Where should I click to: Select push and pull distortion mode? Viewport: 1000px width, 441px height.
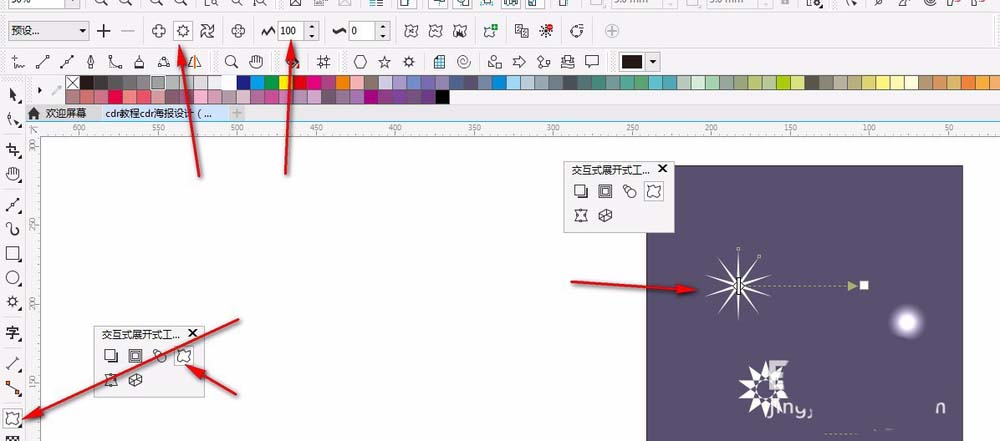(158, 31)
